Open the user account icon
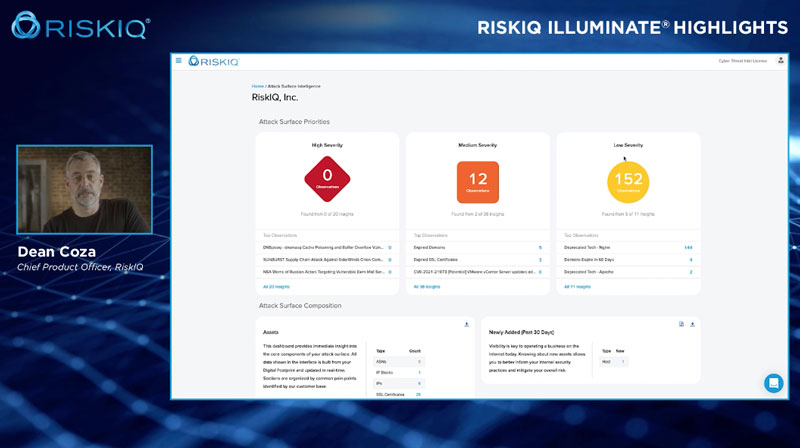Image resolution: width=800 pixels, height=448 pixels. (x=780, y=61)
